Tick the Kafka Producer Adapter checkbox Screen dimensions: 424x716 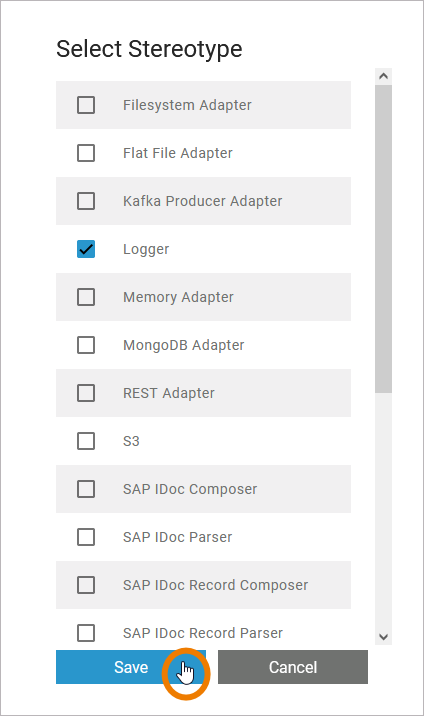point(86,201)
